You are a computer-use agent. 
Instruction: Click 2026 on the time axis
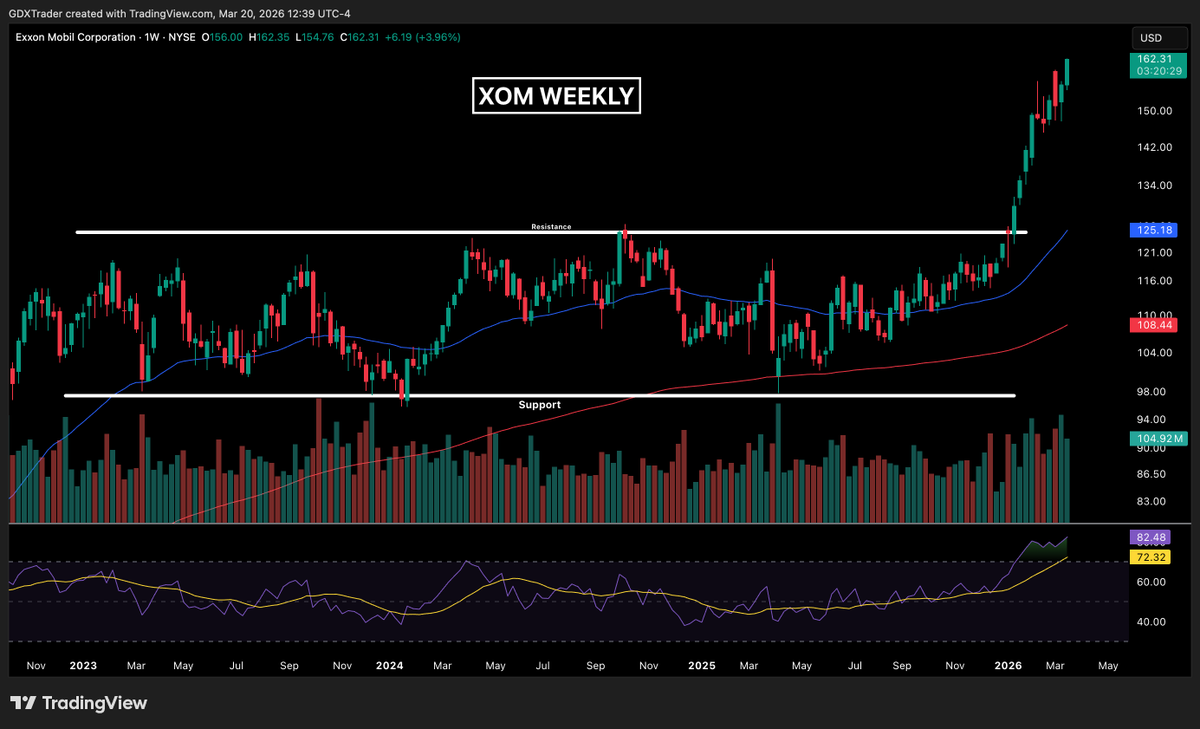[1007, 665]
